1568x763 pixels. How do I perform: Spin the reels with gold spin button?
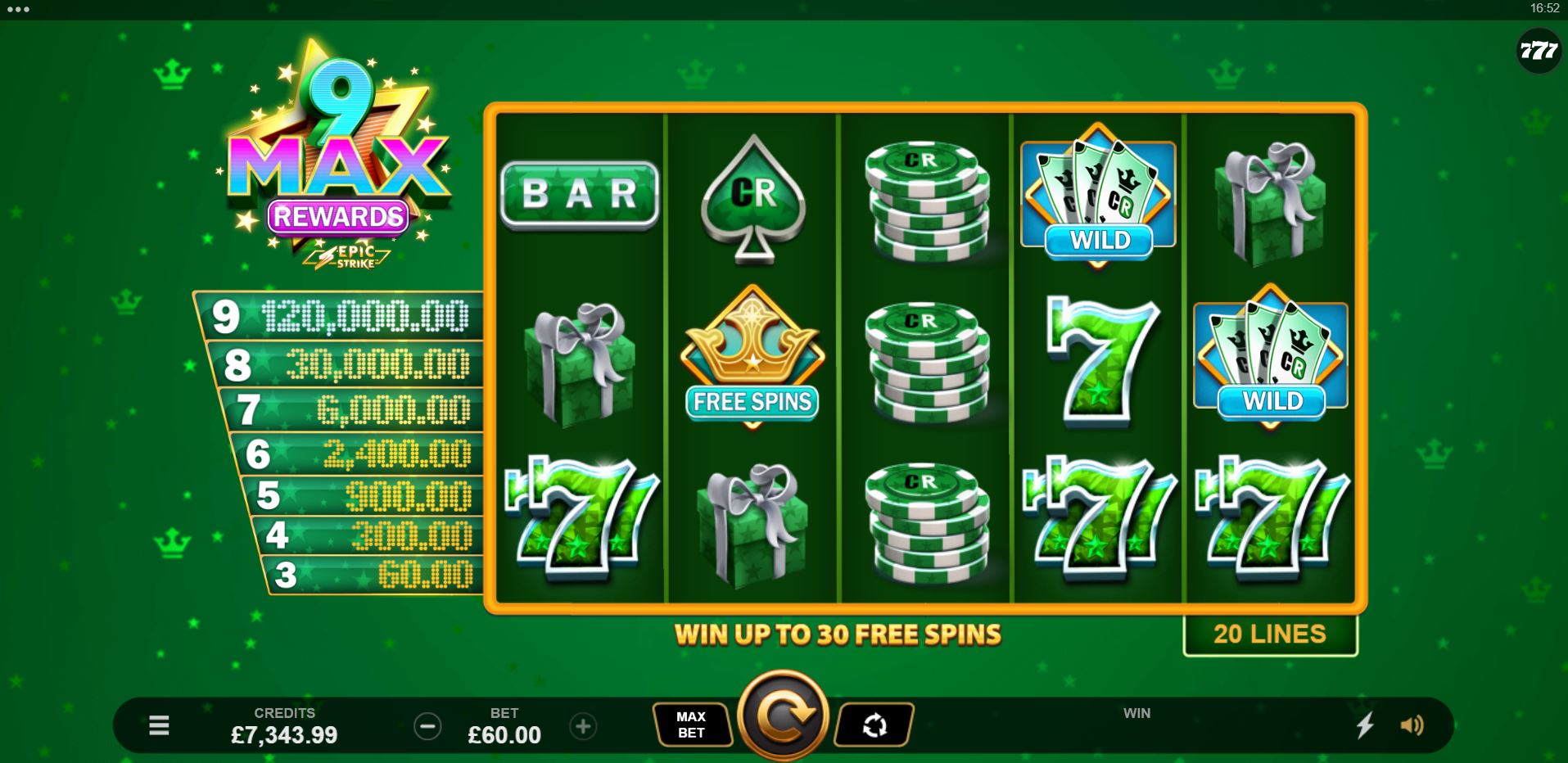784,716
